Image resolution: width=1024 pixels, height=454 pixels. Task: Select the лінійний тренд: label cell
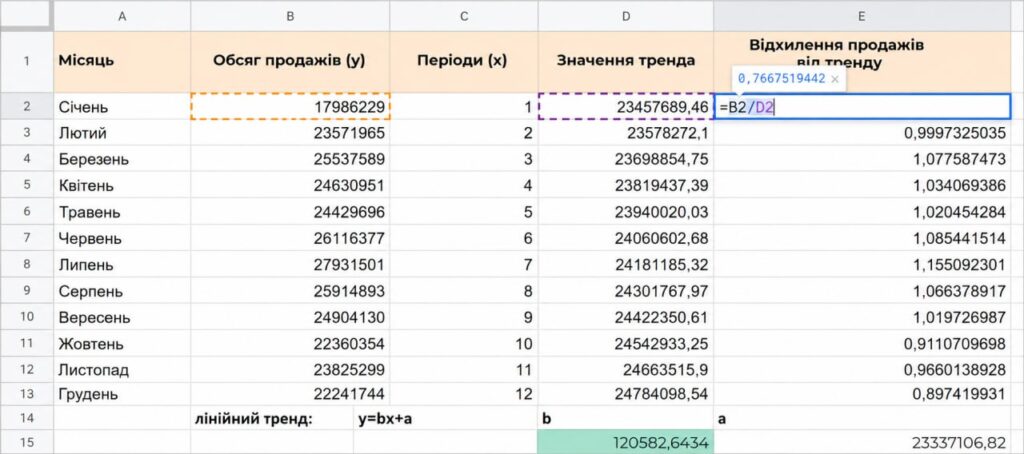[x=272, y=418]
